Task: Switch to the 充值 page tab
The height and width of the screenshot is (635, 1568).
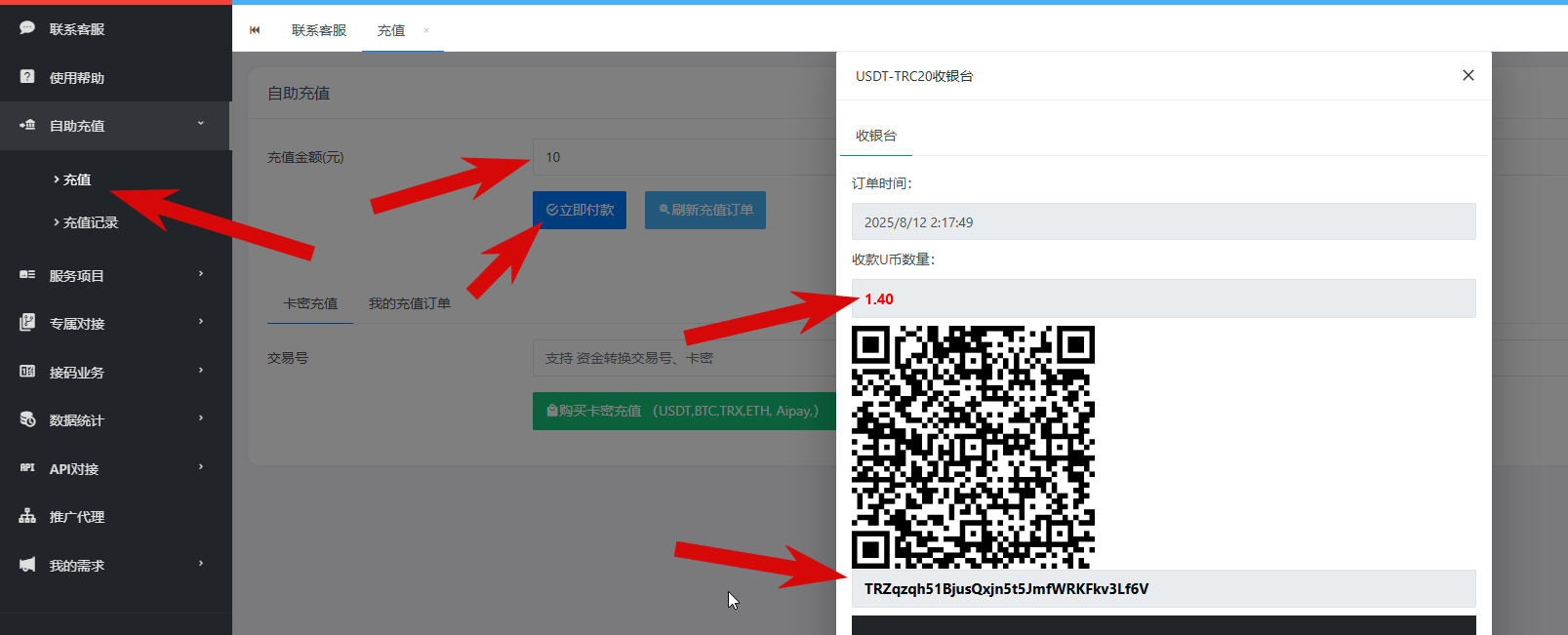Action: point(391,30)
